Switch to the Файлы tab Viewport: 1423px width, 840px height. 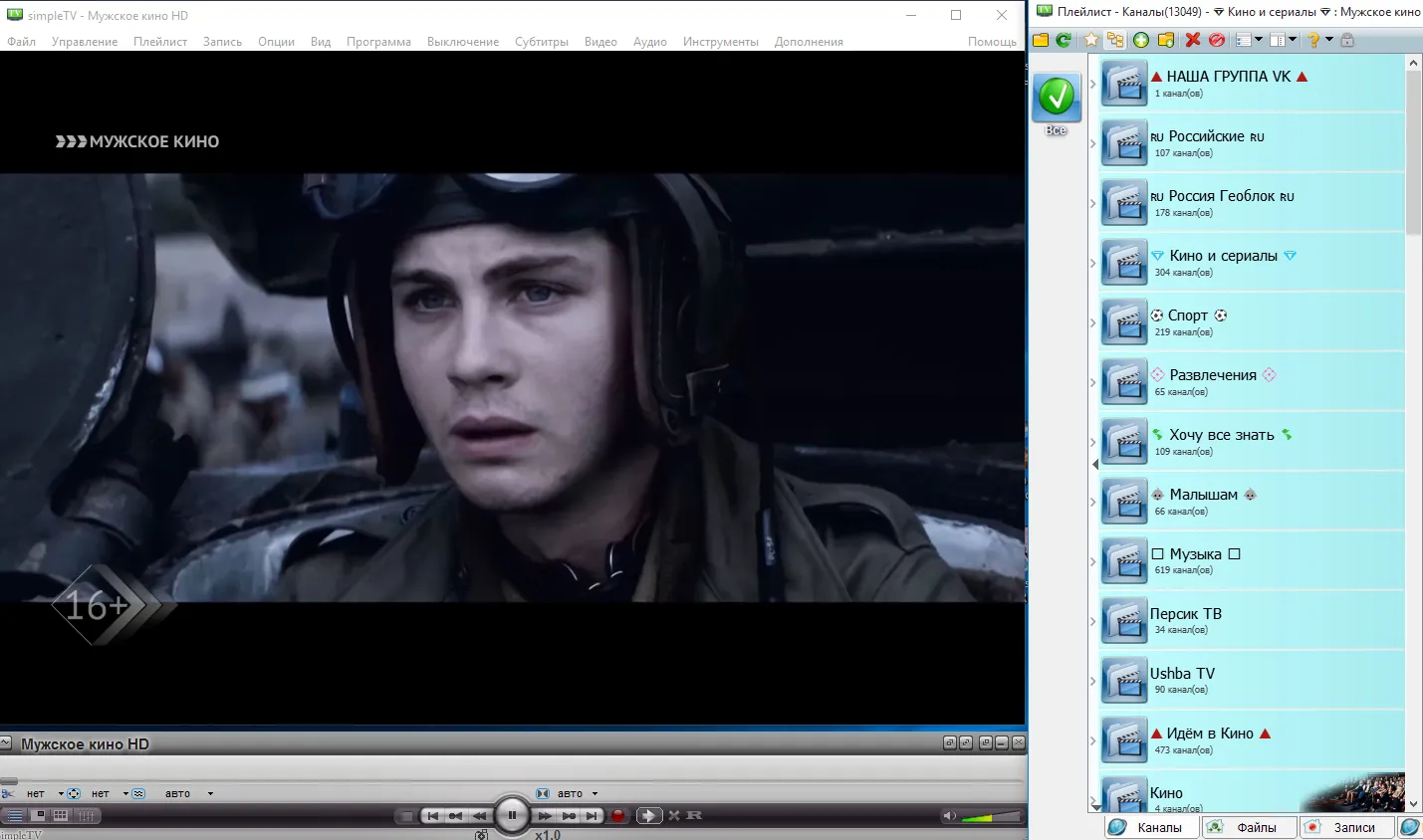click(x=1249, y=827)
